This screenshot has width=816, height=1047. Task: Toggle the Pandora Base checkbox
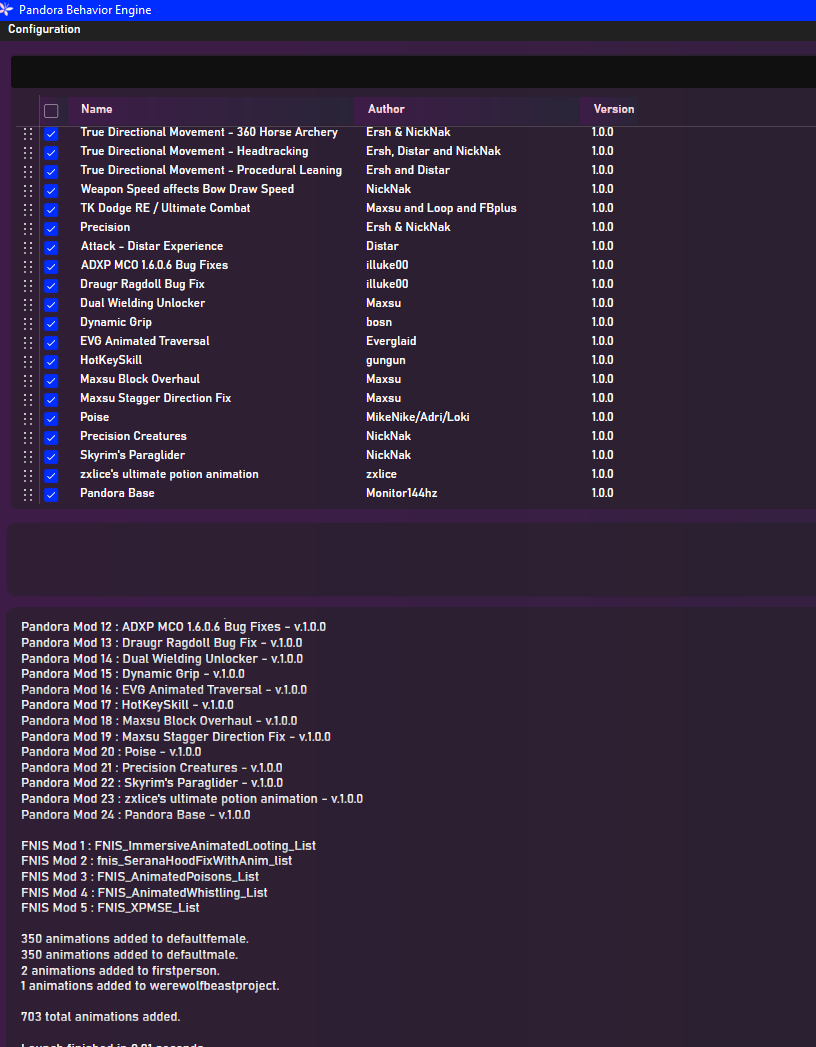coord(51,495)
